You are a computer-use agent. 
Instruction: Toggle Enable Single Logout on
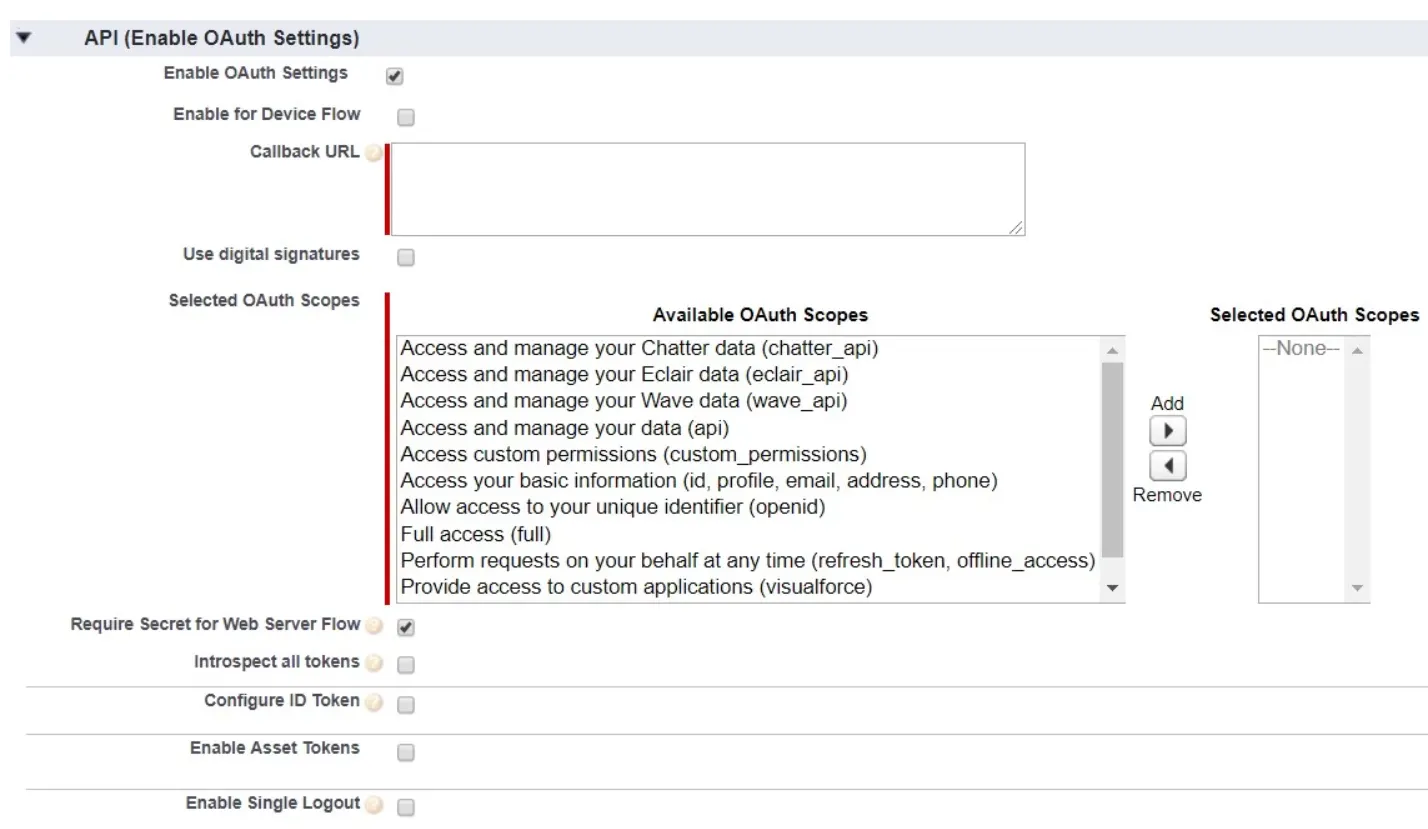(x=404, y=805)
